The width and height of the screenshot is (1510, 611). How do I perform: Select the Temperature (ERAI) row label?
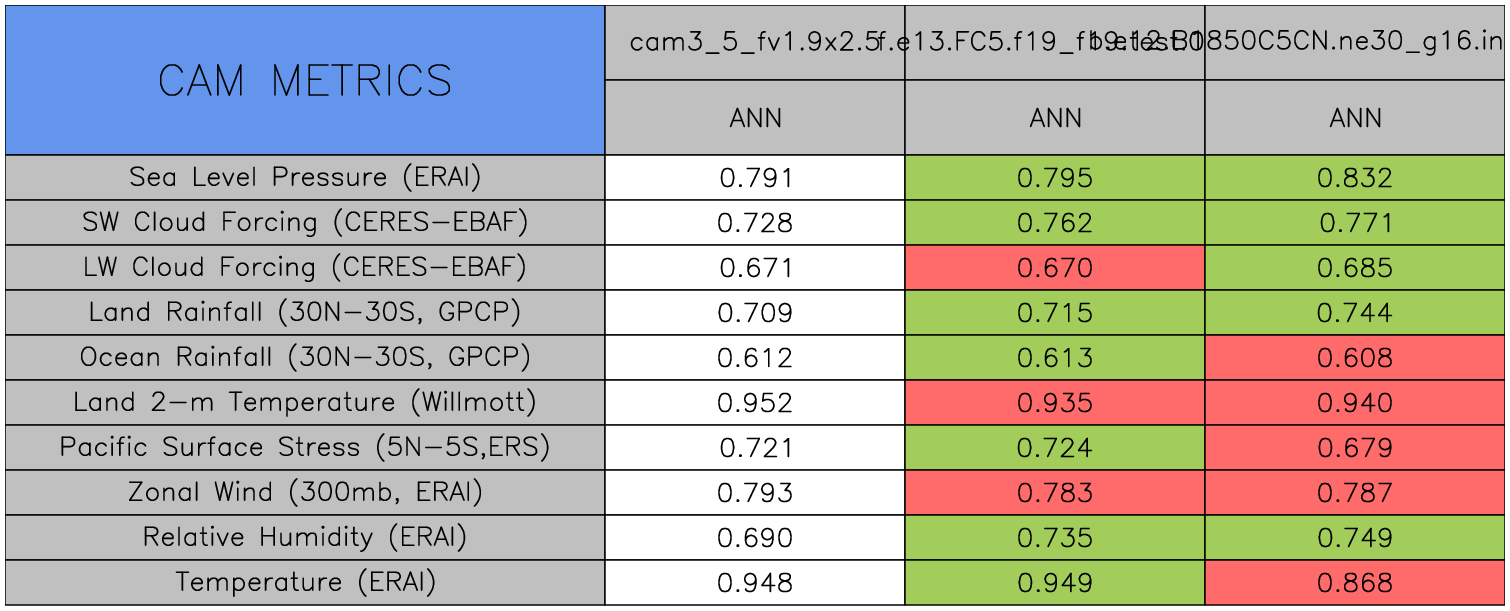point(305,582)
